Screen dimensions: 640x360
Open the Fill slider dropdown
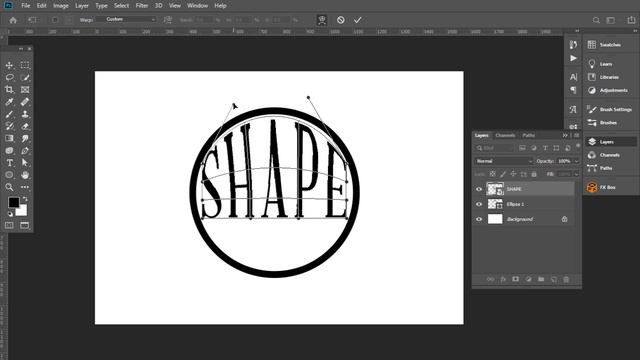coord(576,174)
